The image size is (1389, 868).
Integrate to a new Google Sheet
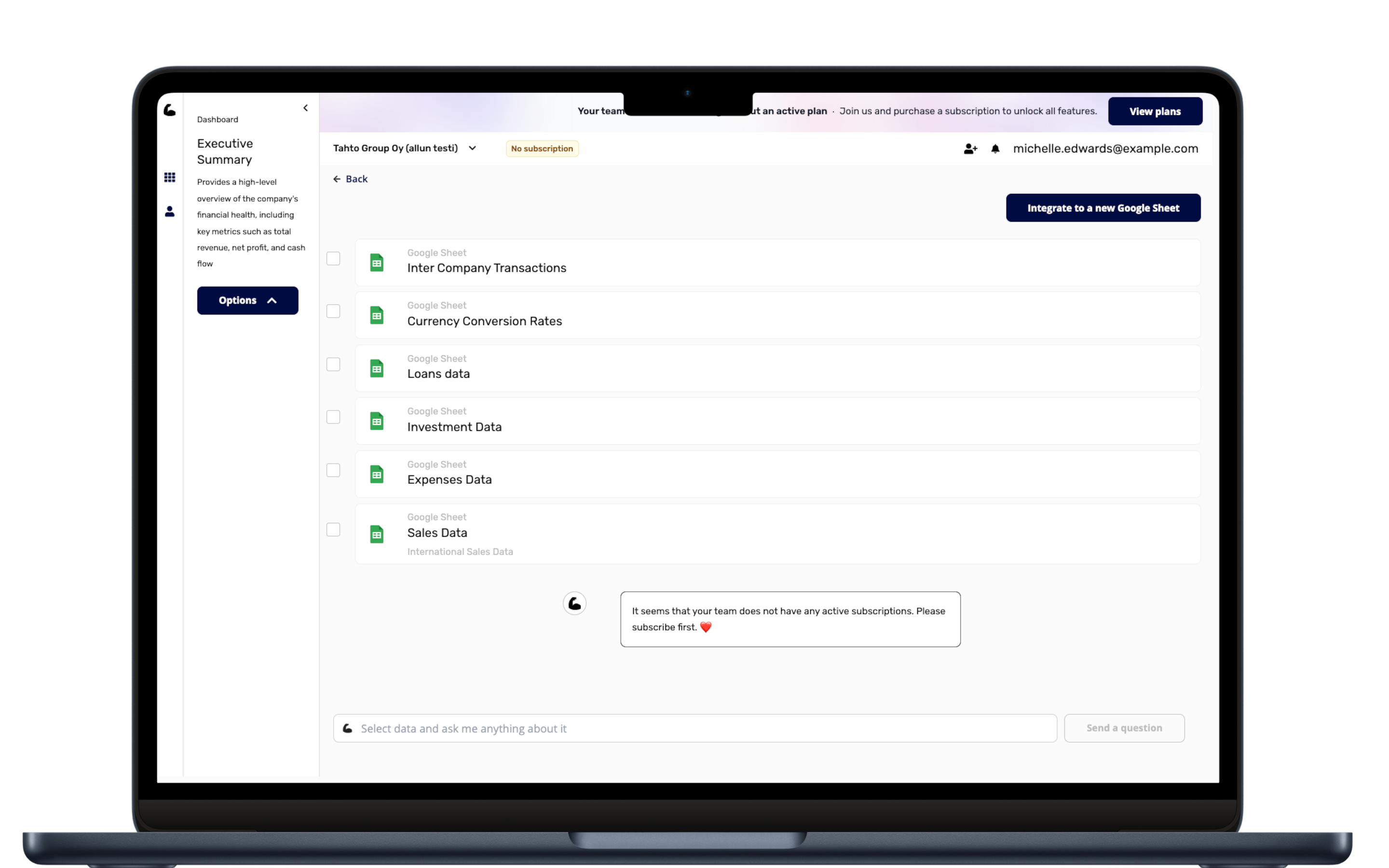coord(1103,208)
